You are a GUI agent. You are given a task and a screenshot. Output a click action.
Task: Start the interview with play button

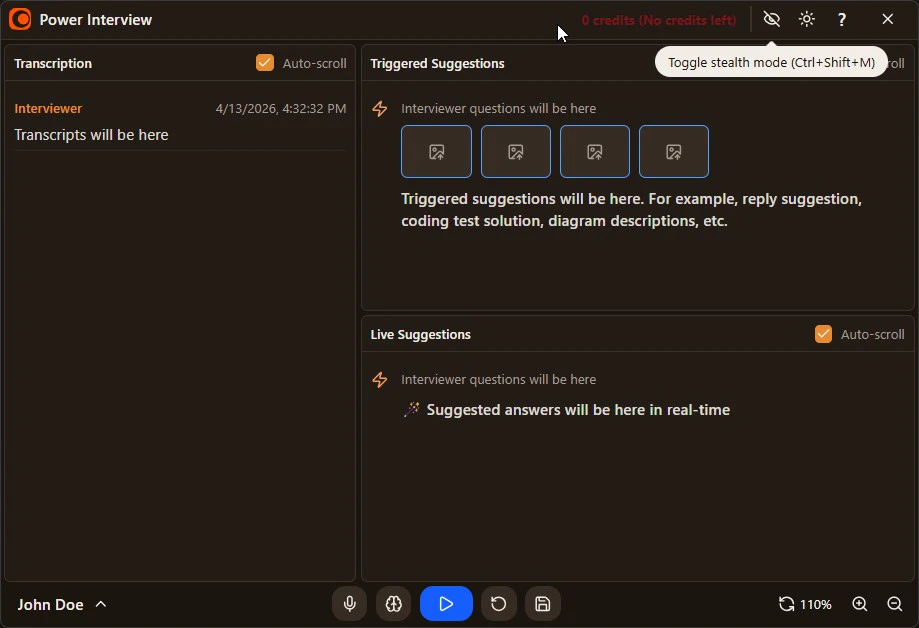(446, 603)
